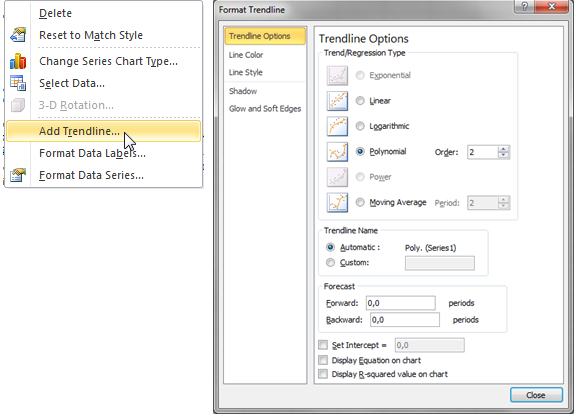Decrease polynomial Order with down arrow
574x417 pixels.
click(504, 155)
